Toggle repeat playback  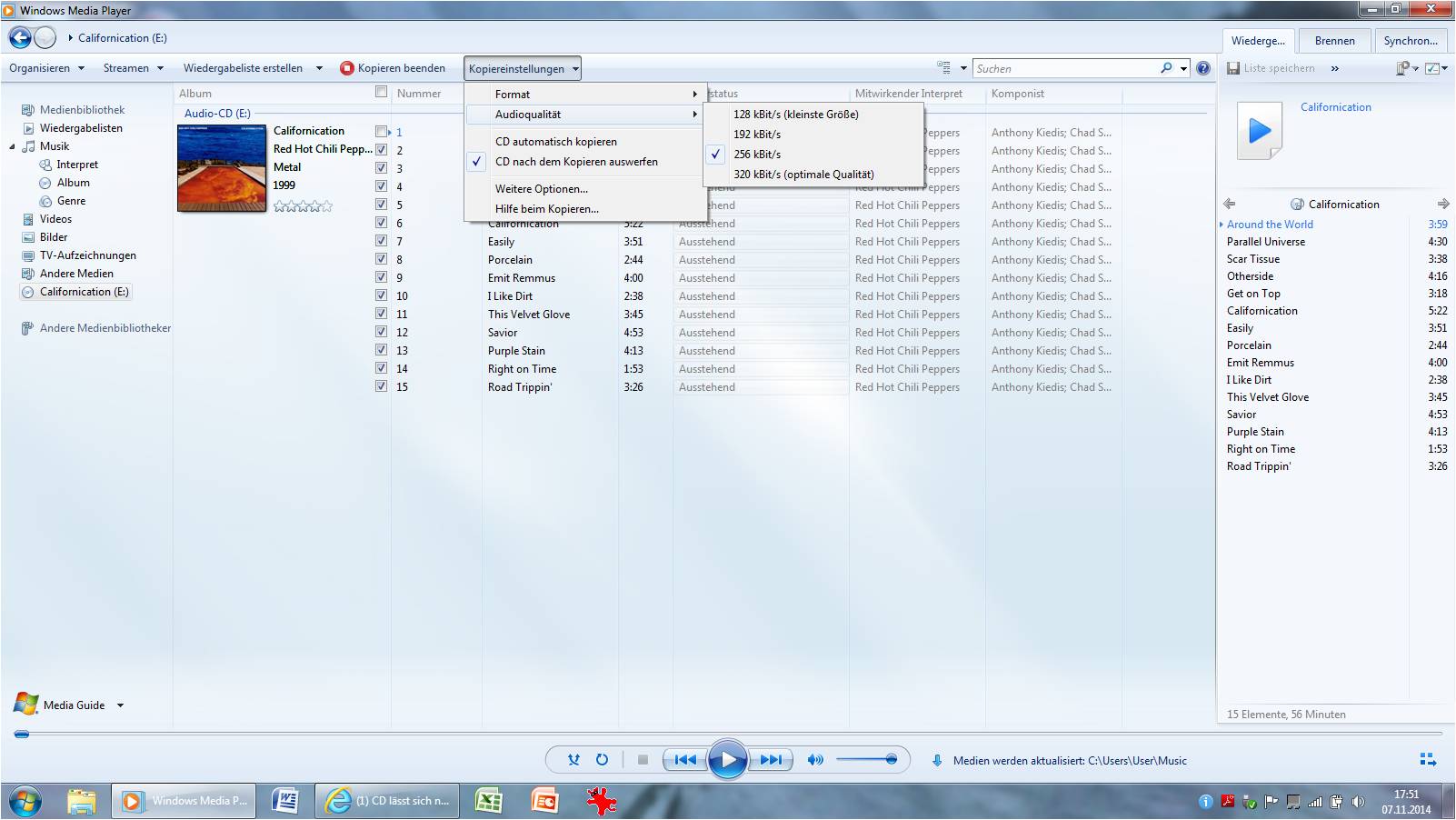pos(602,760)
